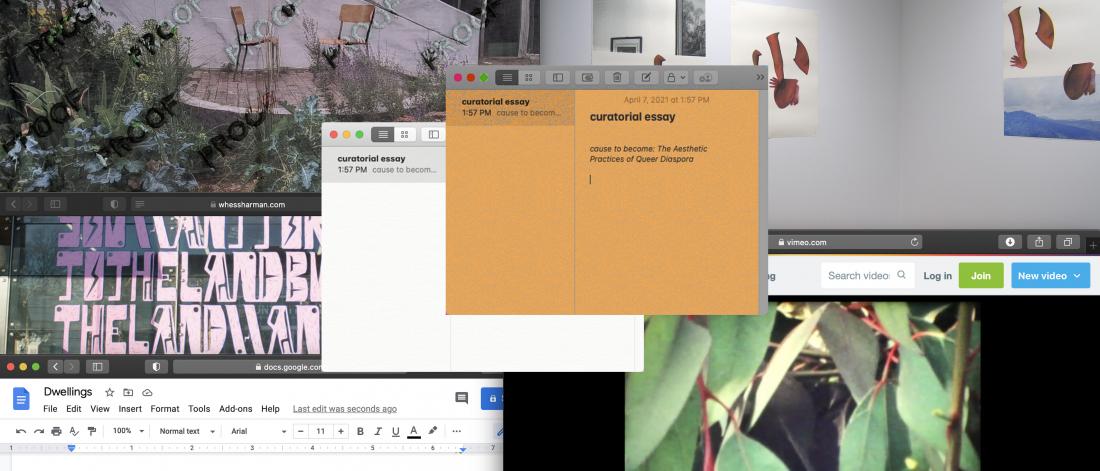Click the Log in link on Vimeo
This screenshot has height=471, width=1100.
coord(937,275)
